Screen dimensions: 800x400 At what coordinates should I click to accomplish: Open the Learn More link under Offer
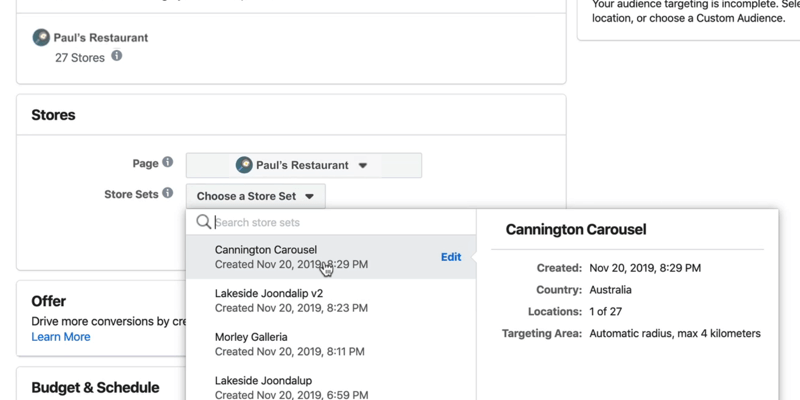click(x=61, y=337)
